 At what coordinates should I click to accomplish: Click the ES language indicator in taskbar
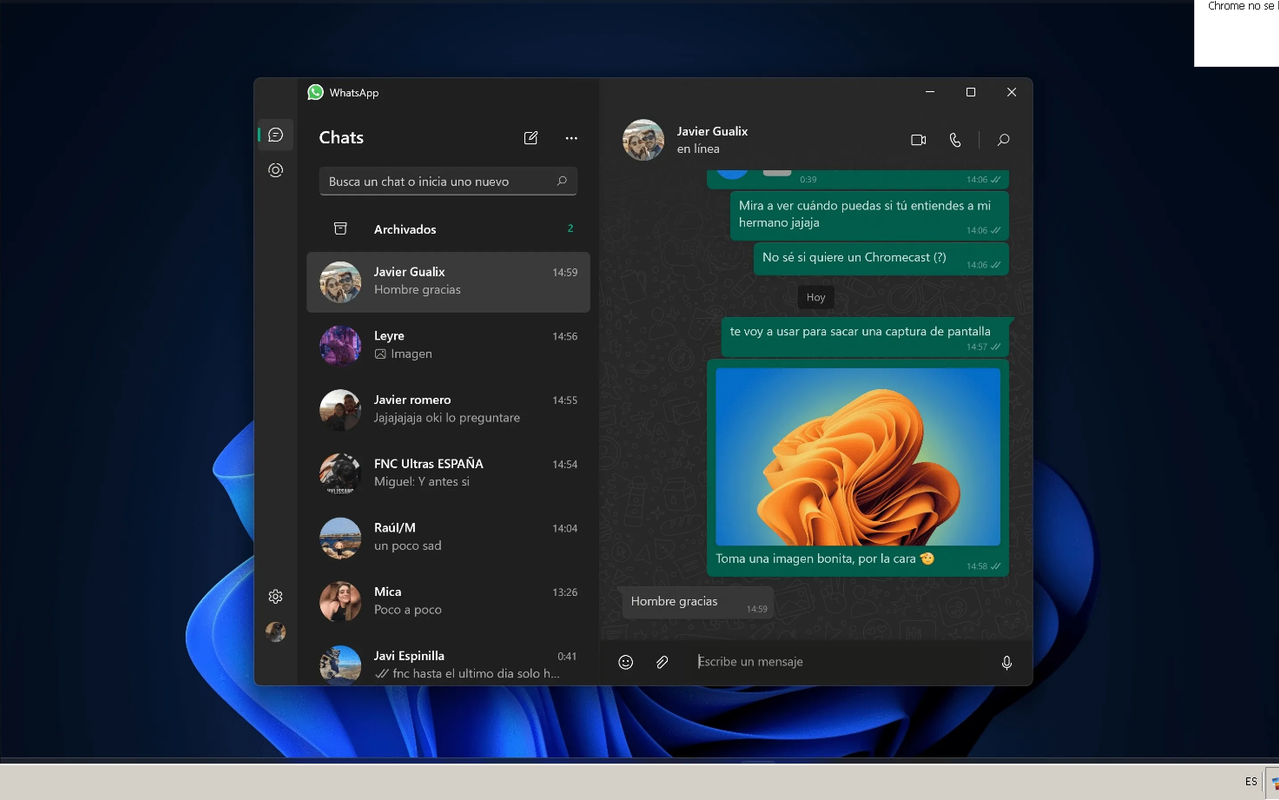tap(1251, 782)
